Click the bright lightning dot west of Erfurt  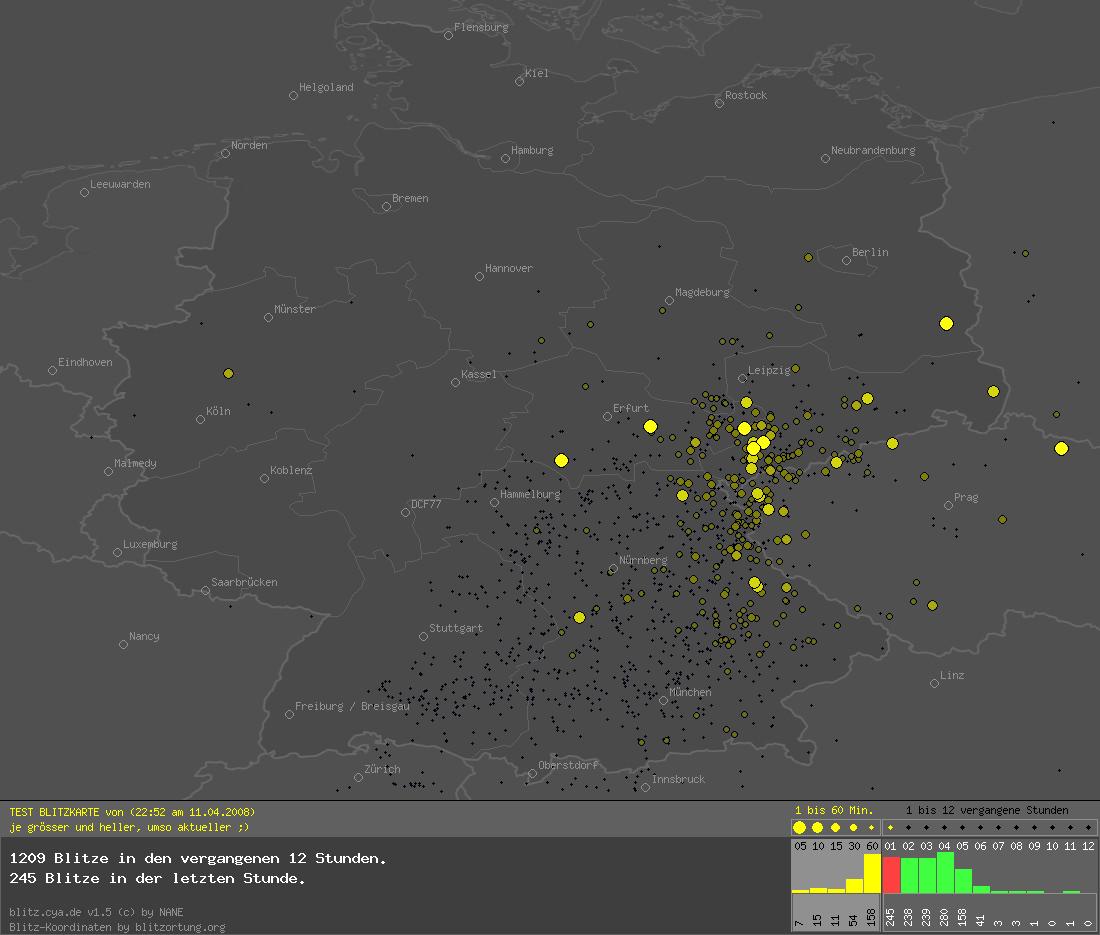point(561,460)
